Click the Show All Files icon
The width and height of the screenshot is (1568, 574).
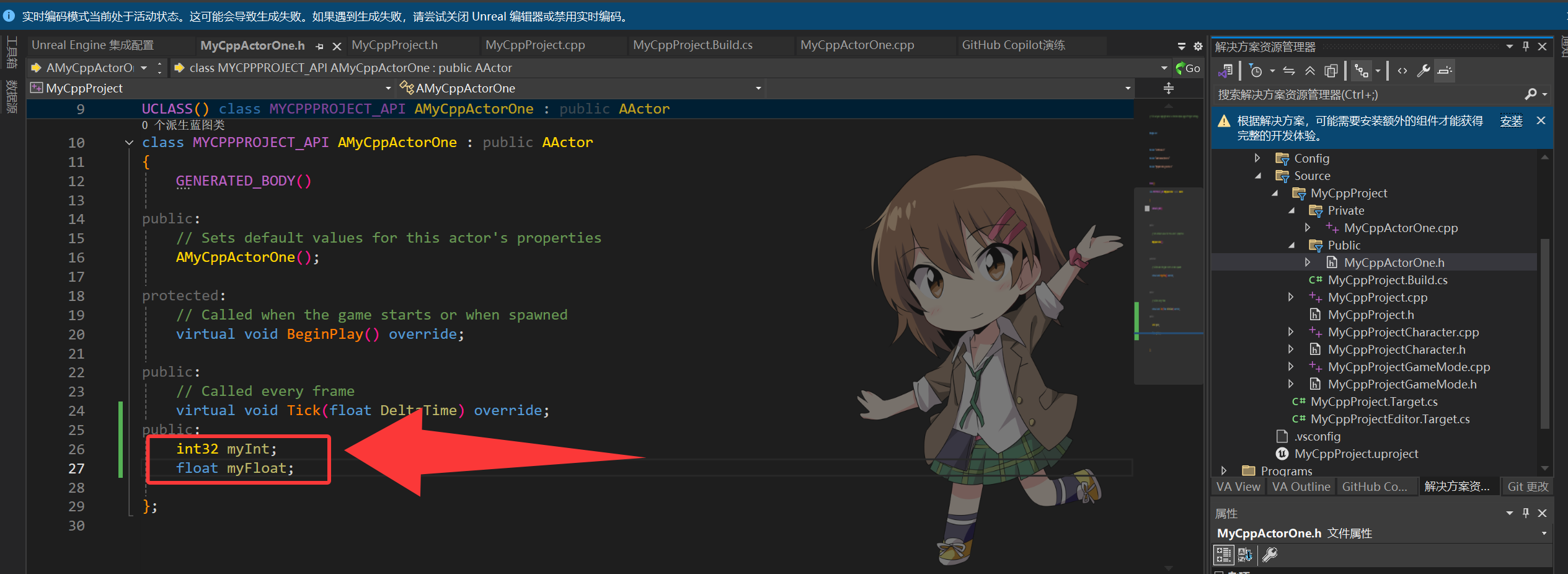click(x=1331, y=71)
